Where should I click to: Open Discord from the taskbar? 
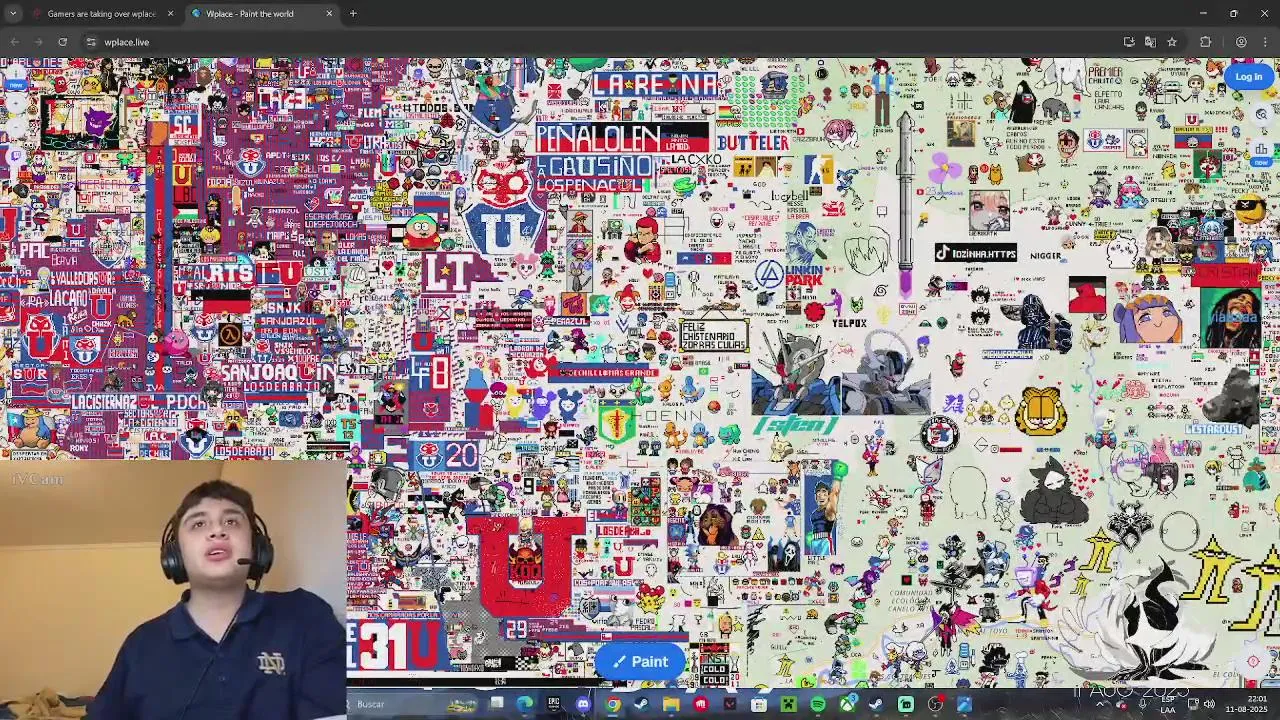tap(583, 704)
